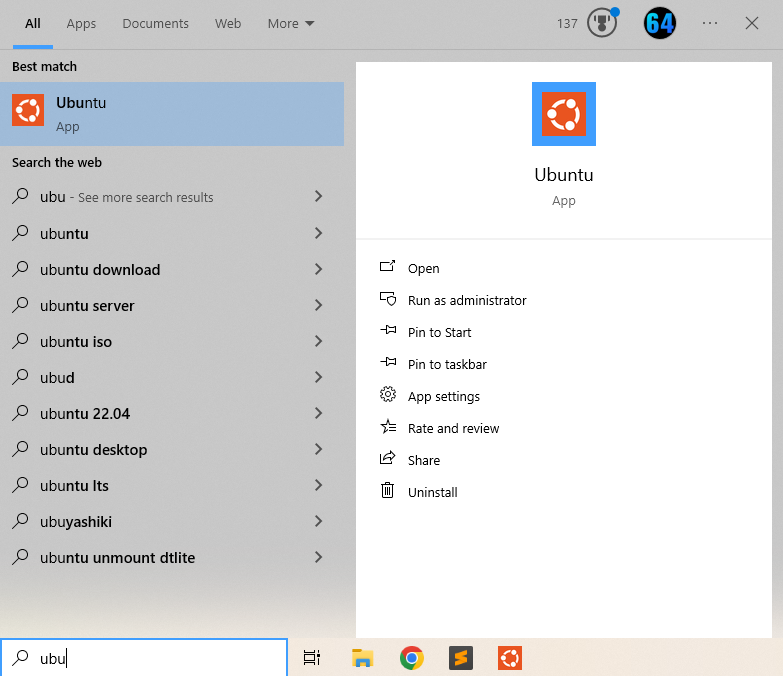Switch to the All tab

(x=33, y=23)
